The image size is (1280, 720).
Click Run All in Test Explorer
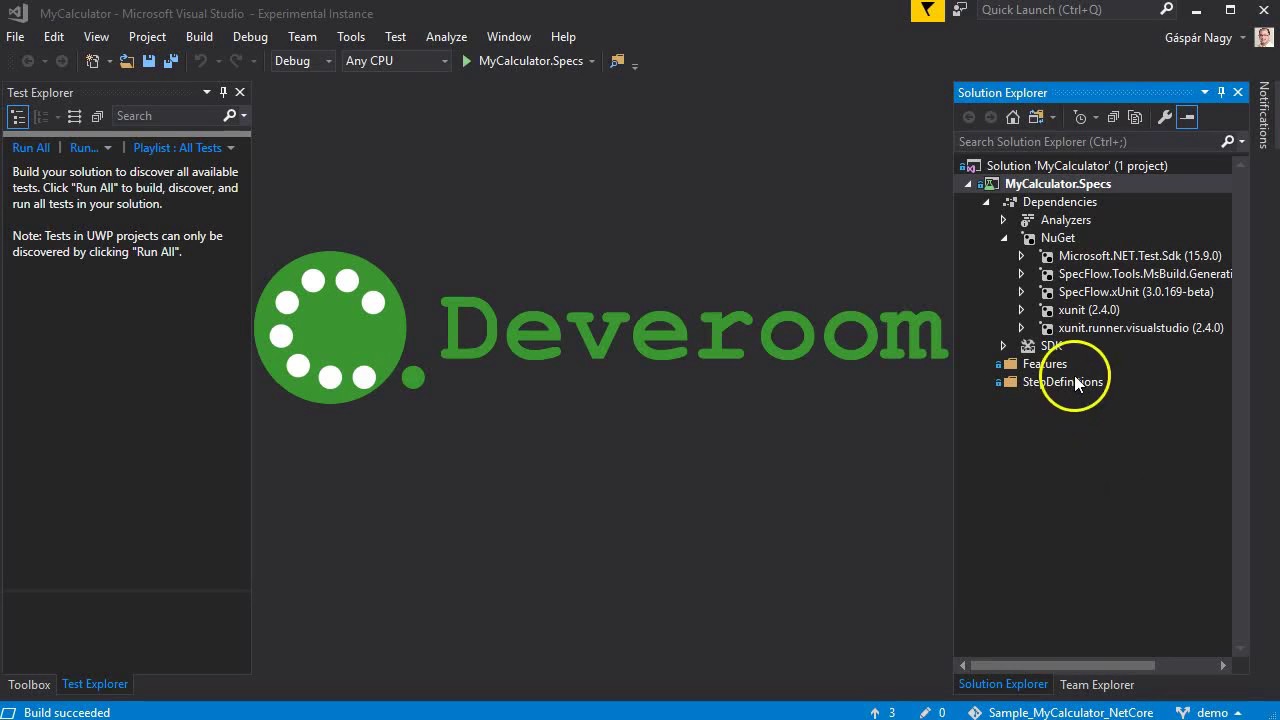tap(31, 148)
